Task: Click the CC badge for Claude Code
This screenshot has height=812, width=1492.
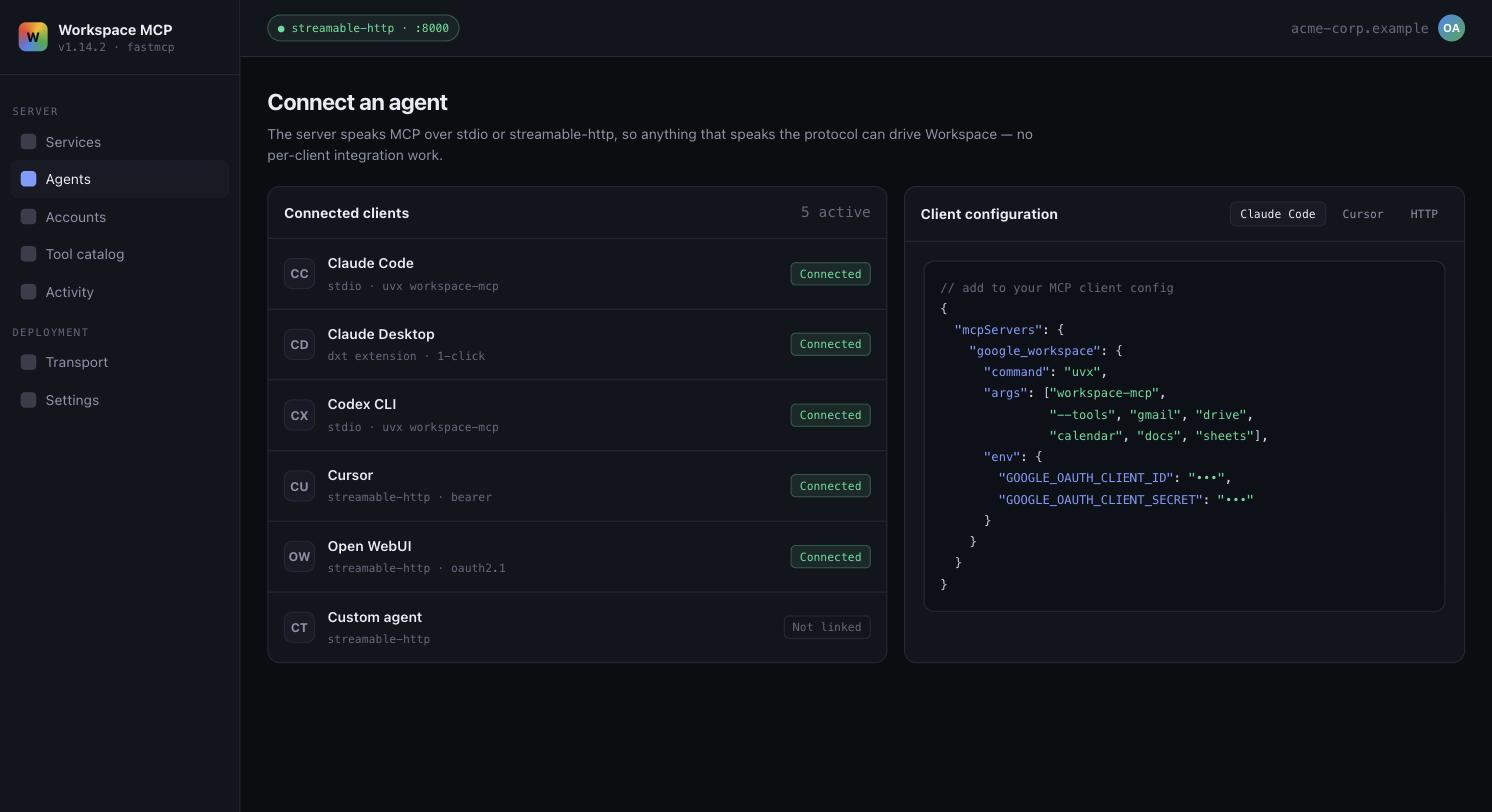Action: 299,274
